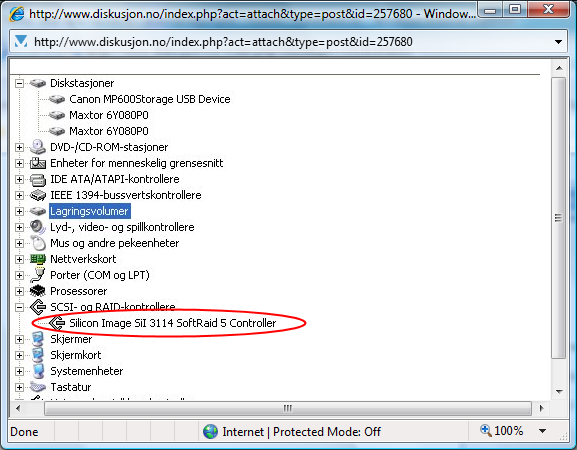Viewport: 577px width, 450px height.
Task: Click the Mus og andre pekeenheter mouse icon
Action: click(x=38, y=243)
